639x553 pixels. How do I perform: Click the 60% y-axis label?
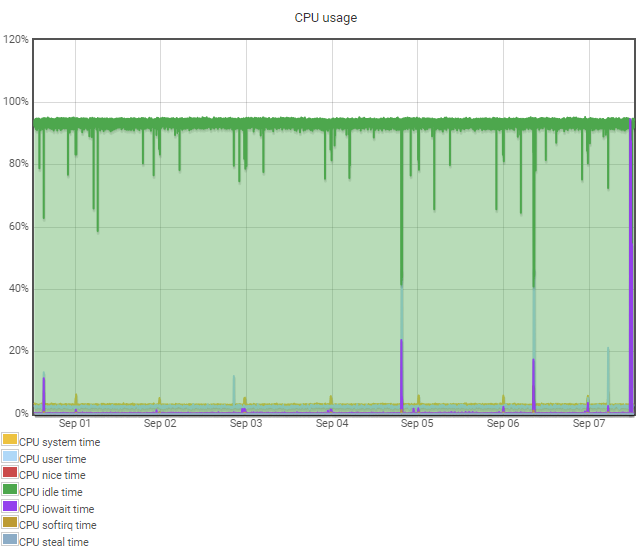19,227
